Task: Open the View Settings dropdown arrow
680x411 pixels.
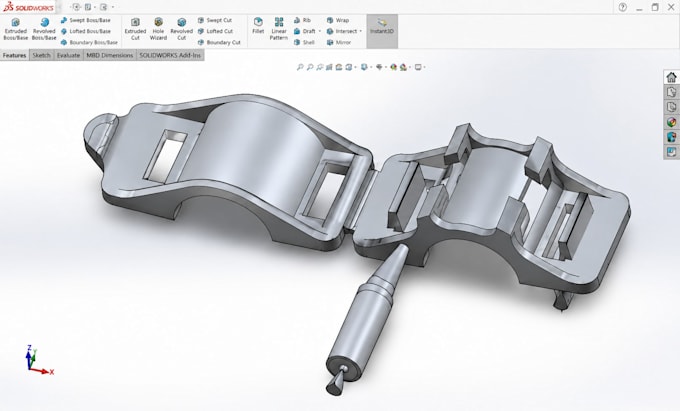Action: 425,67
